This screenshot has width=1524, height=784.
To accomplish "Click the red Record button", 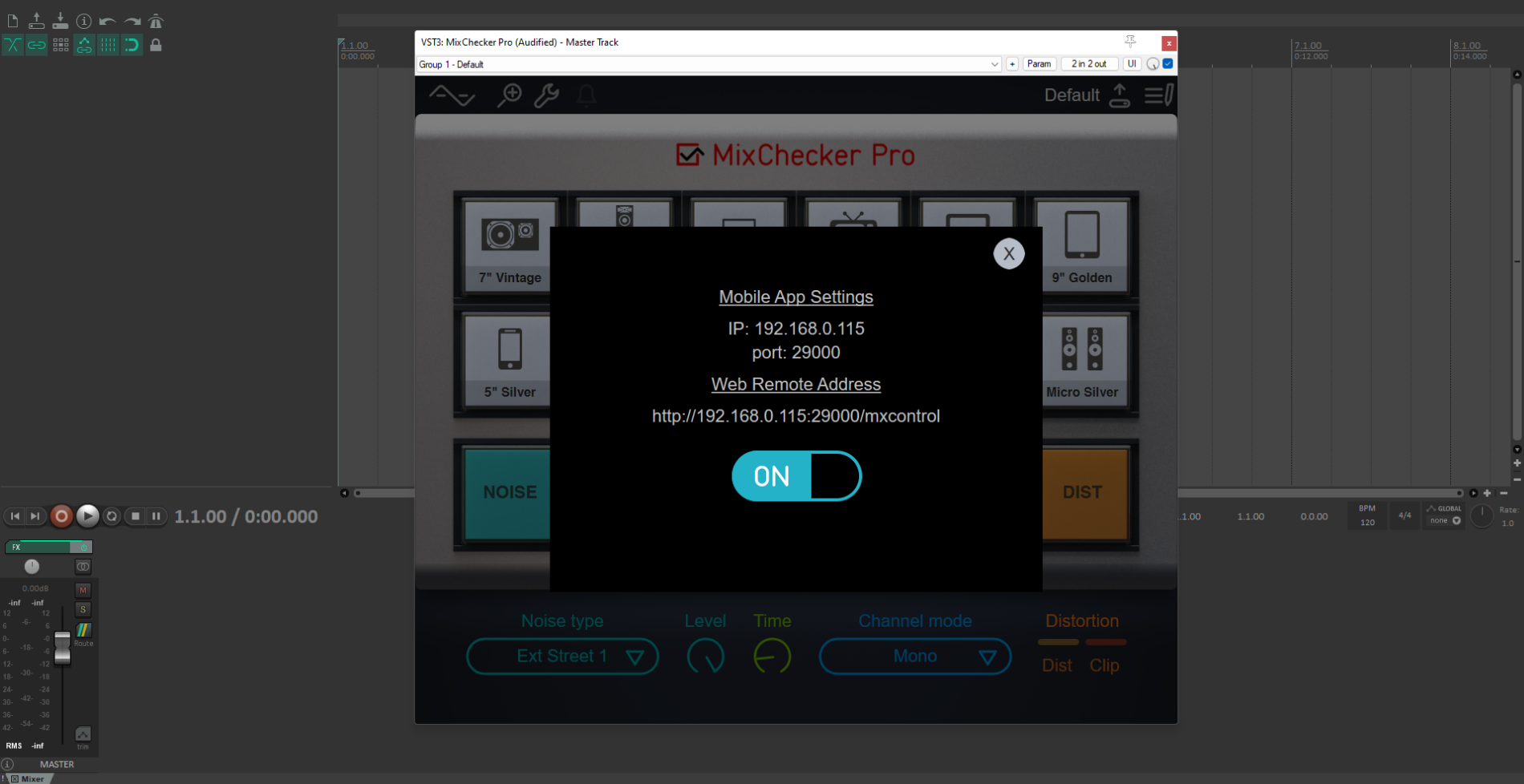I will click(61, 516).
